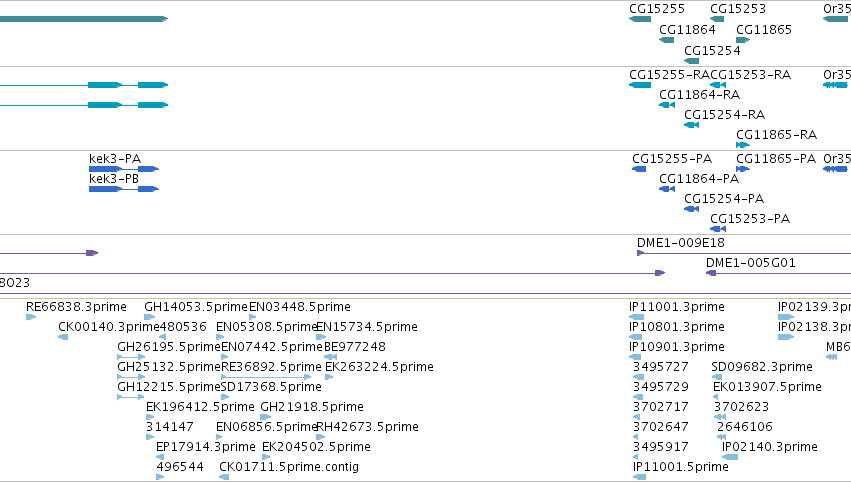
Task: Open transcript CG15254-RA
Action: point(725,115)
